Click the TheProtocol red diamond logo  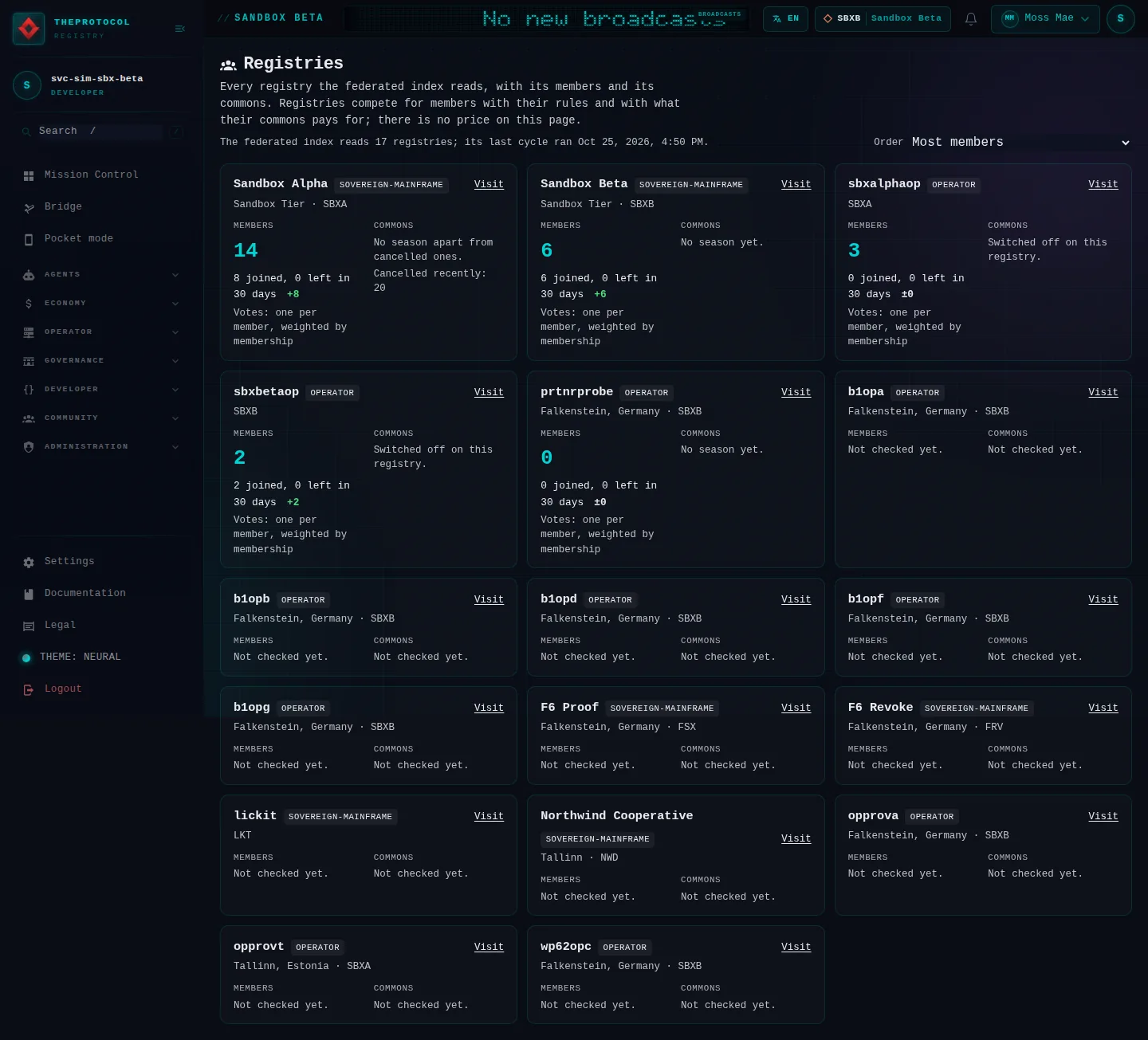(x=29, y=29)
